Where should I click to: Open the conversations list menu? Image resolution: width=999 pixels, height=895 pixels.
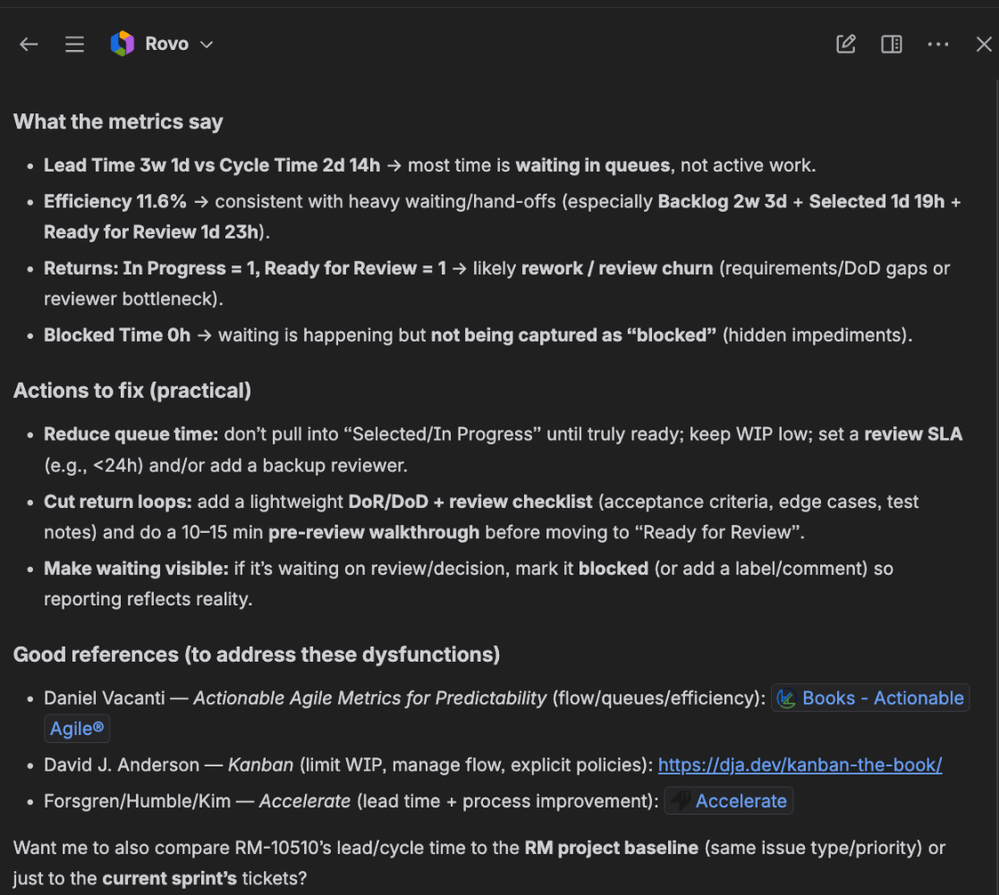click(x=74, y=44)
